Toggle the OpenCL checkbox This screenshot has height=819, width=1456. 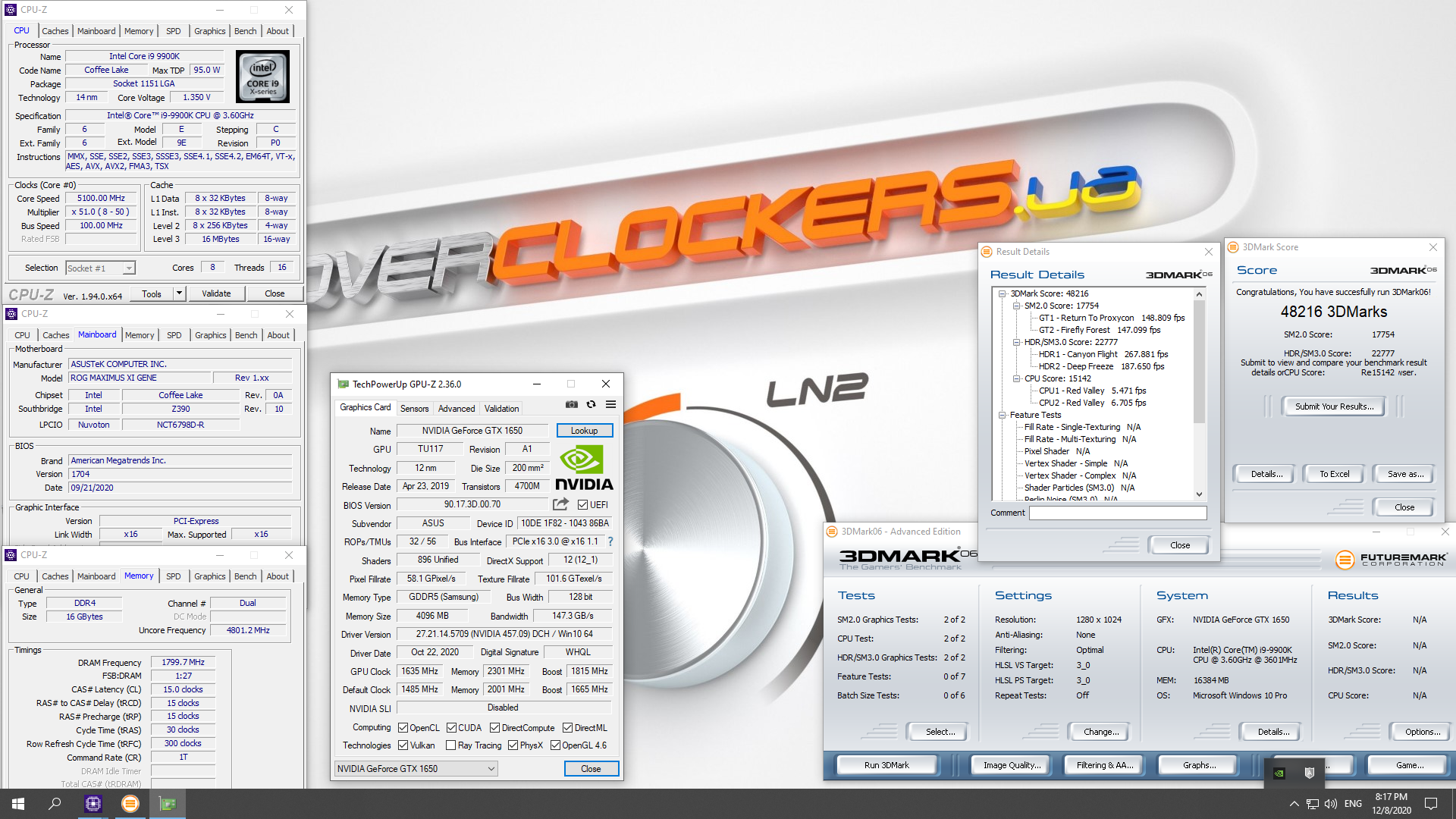pos(403,728)
